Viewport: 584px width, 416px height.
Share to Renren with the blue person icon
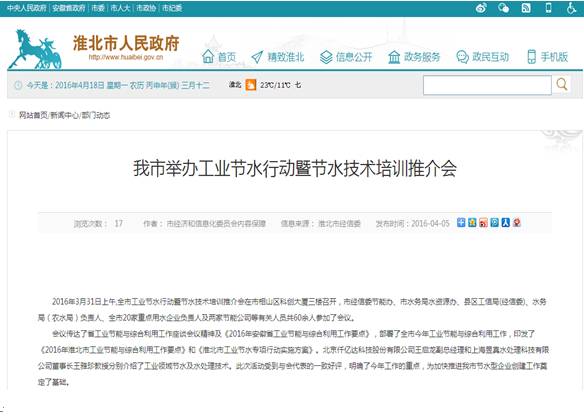[x=505, y=223]
